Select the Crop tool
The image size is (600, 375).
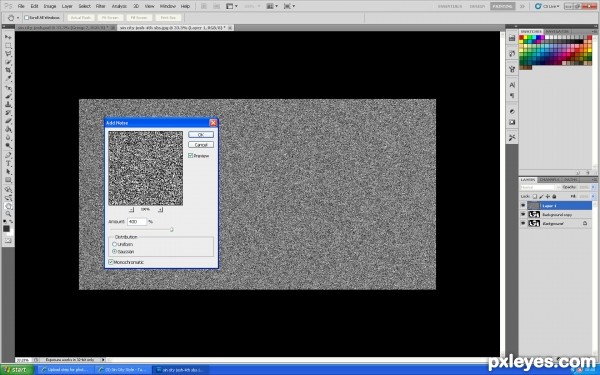[x=8, y=70]
